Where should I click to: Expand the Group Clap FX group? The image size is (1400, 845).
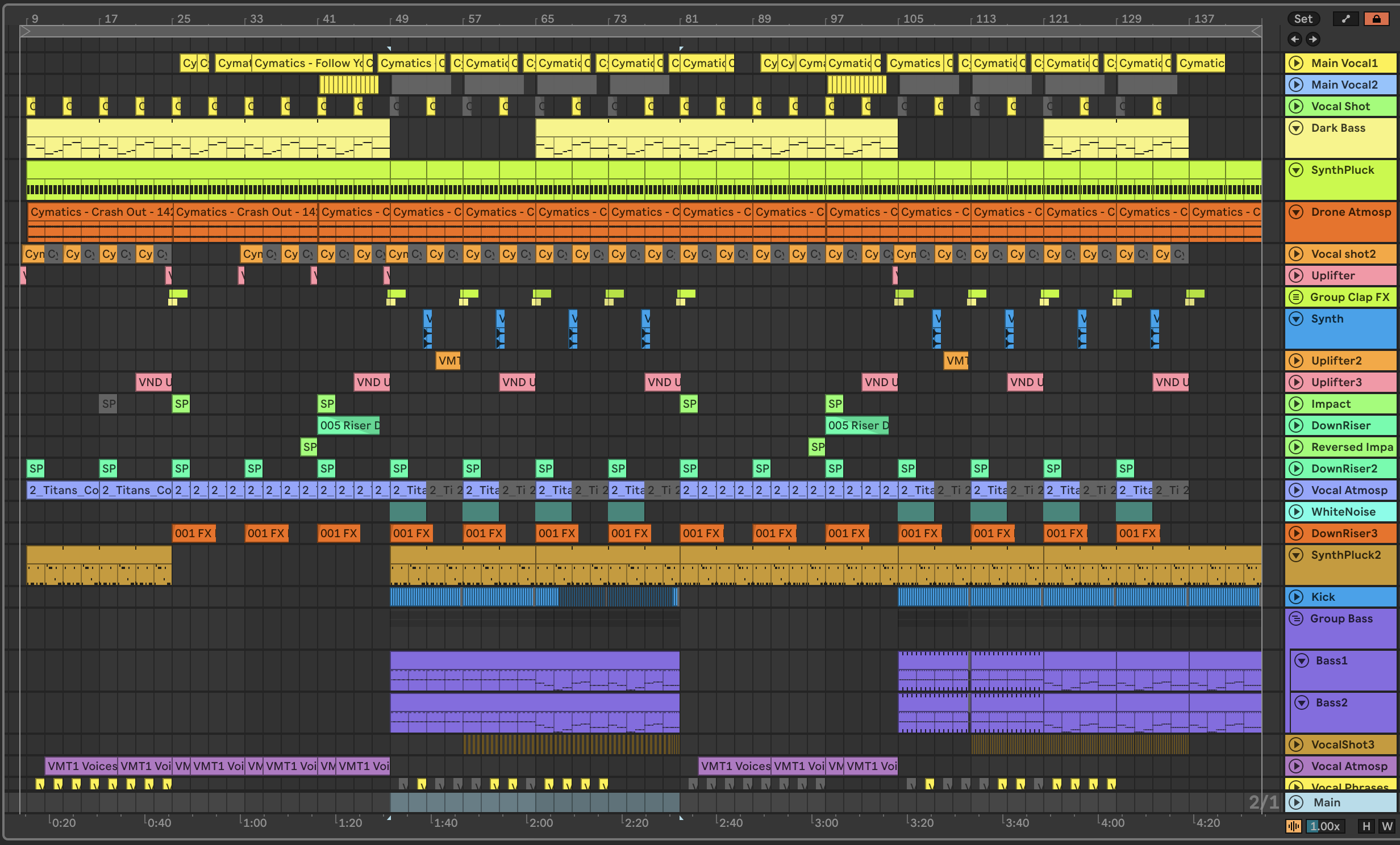1296,297
